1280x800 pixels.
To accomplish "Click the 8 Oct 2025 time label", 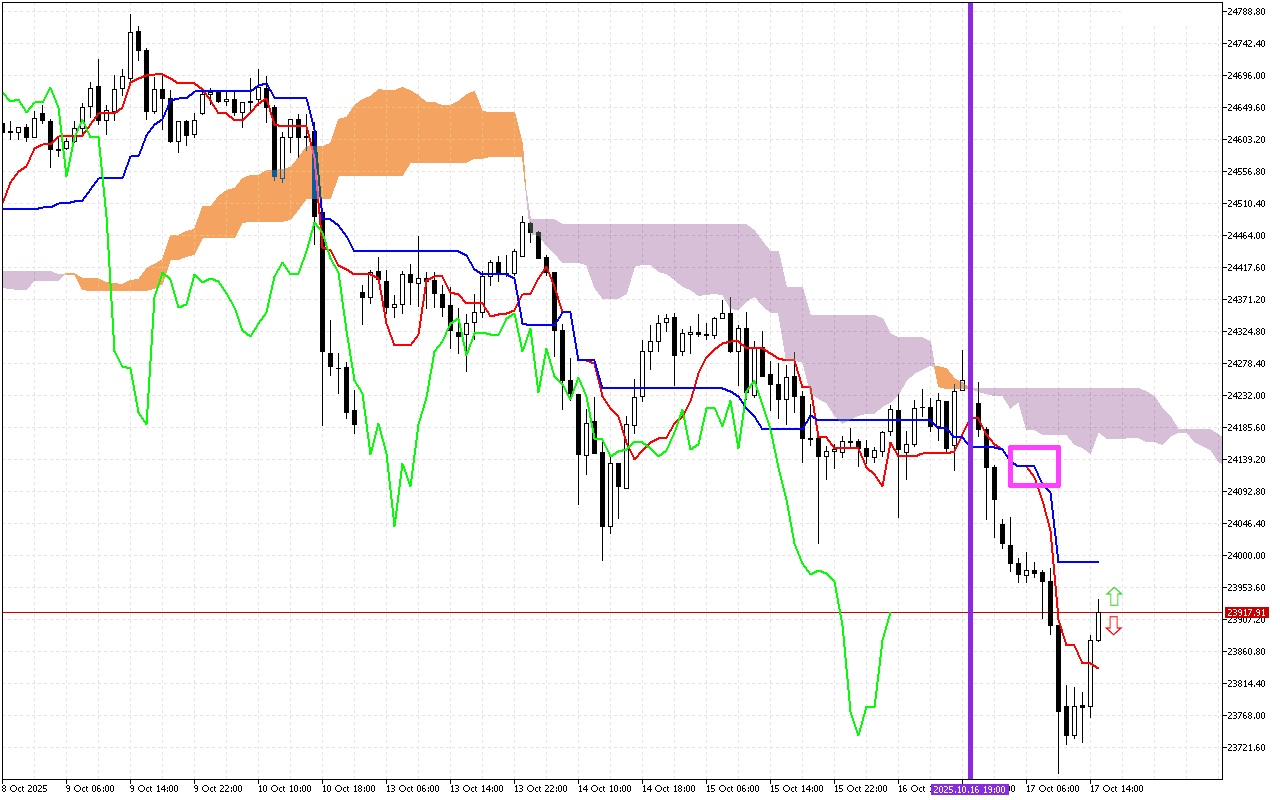I will [x=26, y=788].
